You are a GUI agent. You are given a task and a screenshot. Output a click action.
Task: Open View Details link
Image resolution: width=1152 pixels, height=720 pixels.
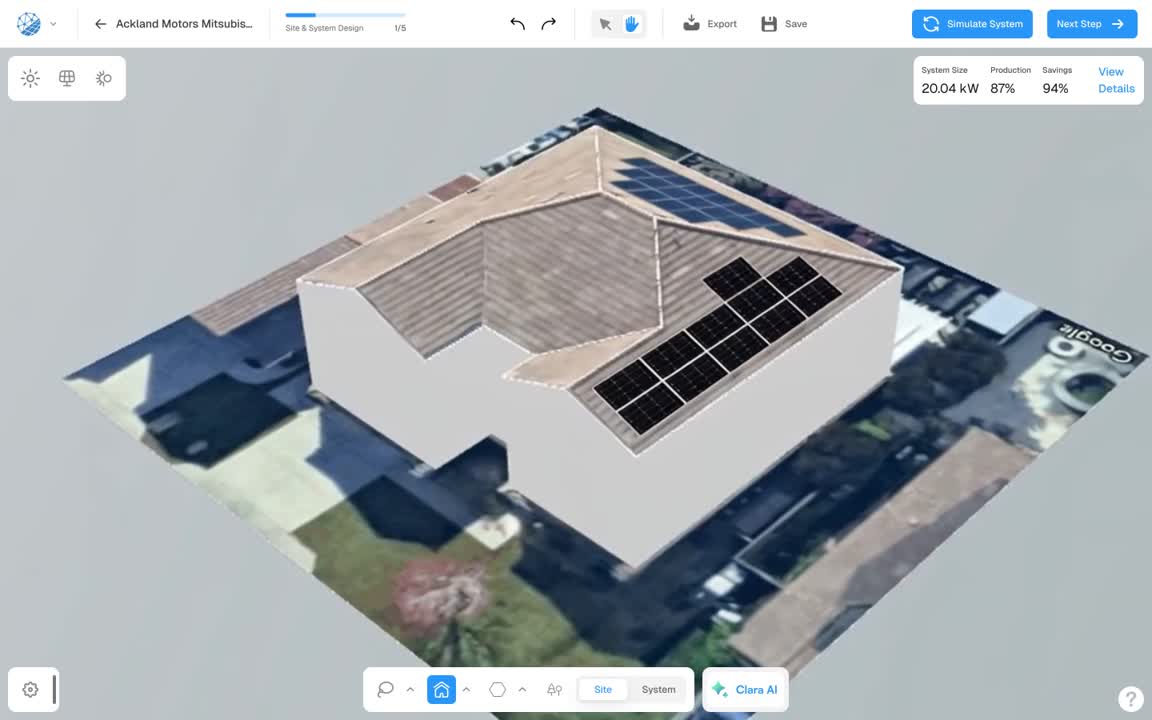1116,80
